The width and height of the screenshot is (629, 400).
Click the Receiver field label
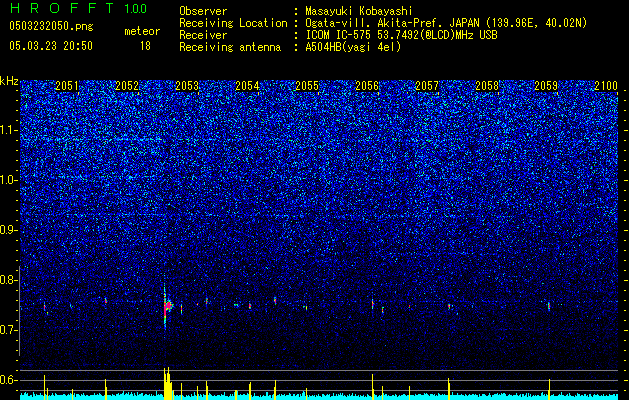[203, 35]
